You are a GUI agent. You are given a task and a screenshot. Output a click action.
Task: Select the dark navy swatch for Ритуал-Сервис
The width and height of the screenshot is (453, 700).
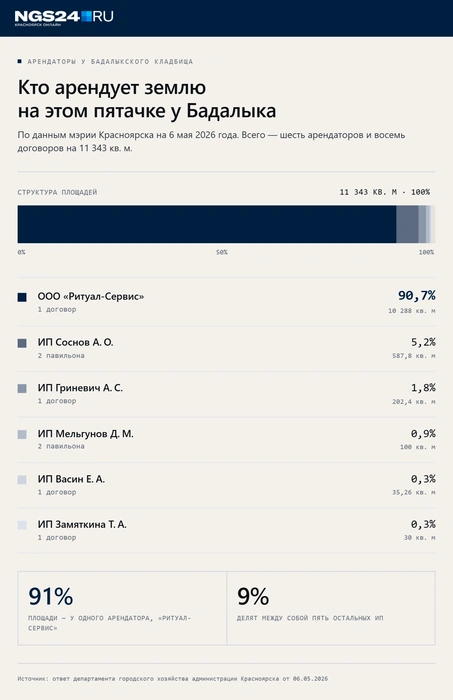(22, 297)
